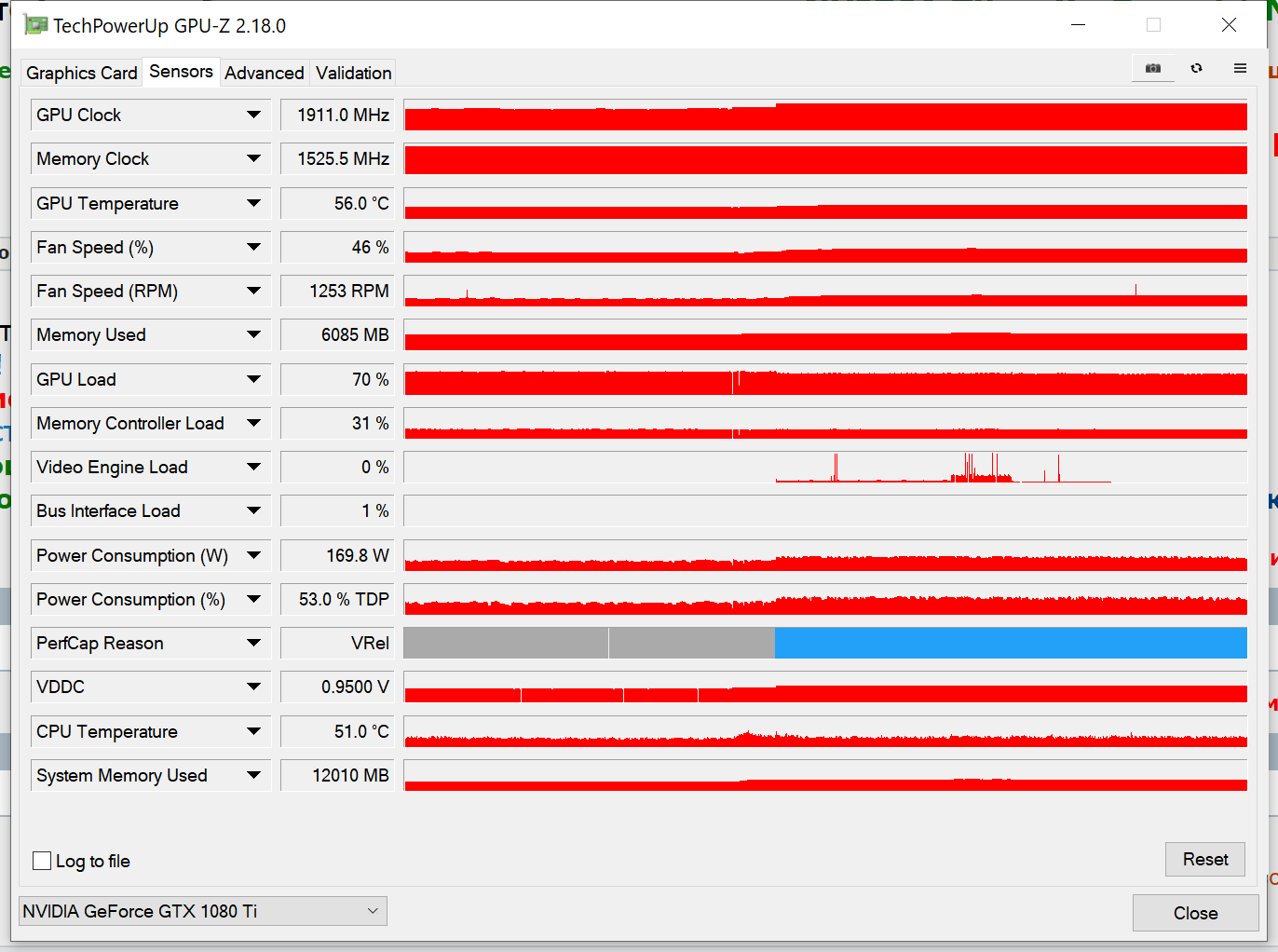Click the 6085 MB Memory Used value
This screenshot has width=1278, height=952.
(x=337, y=334)
